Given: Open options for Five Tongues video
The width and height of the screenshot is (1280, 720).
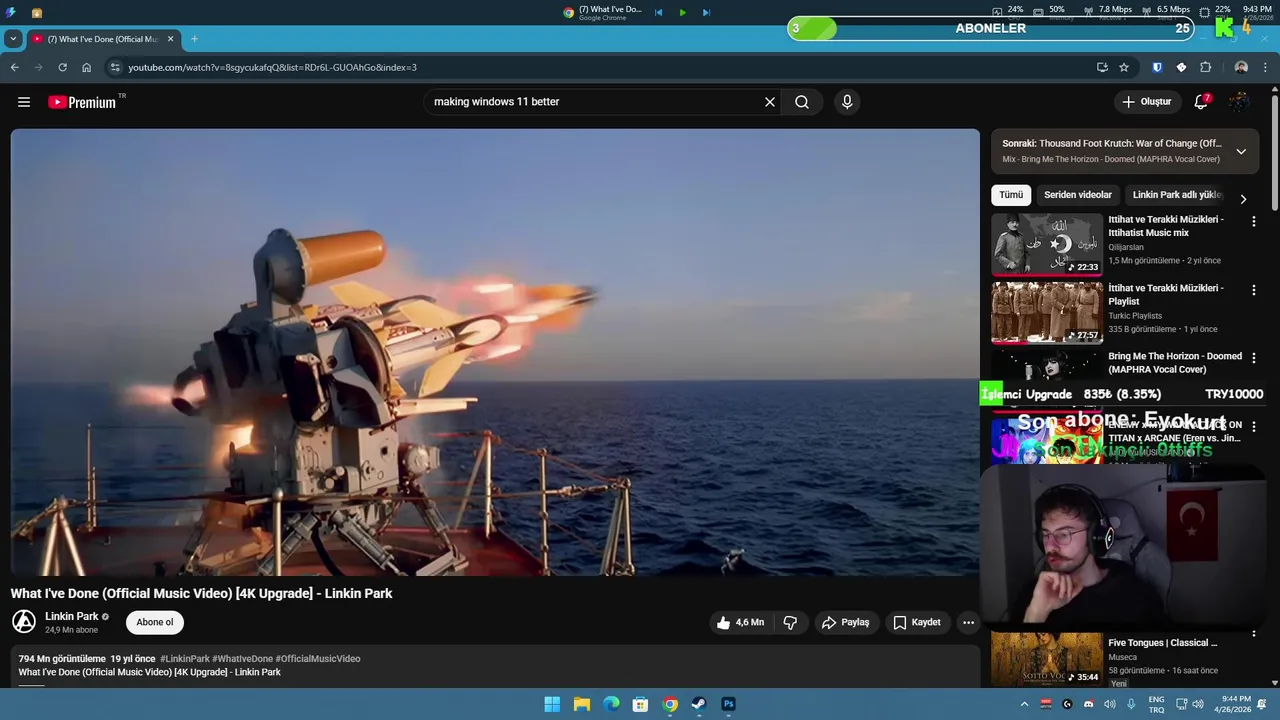Looking at the screenshot, I should 1254,634.
